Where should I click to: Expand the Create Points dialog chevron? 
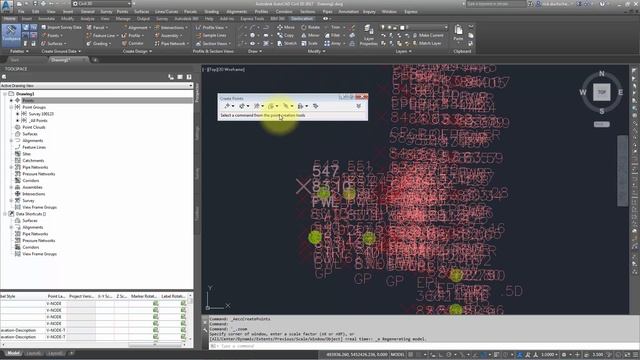tap(359, 106)
